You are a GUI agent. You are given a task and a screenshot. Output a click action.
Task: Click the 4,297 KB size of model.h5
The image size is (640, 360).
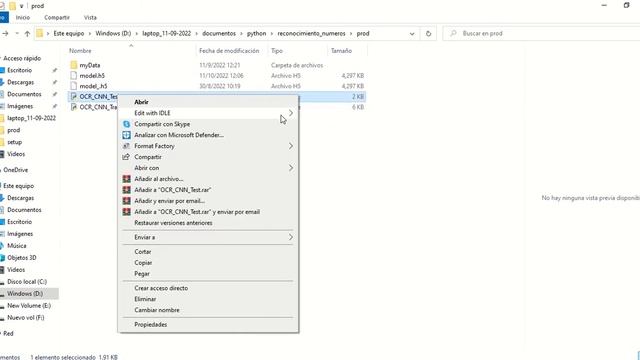353,76
